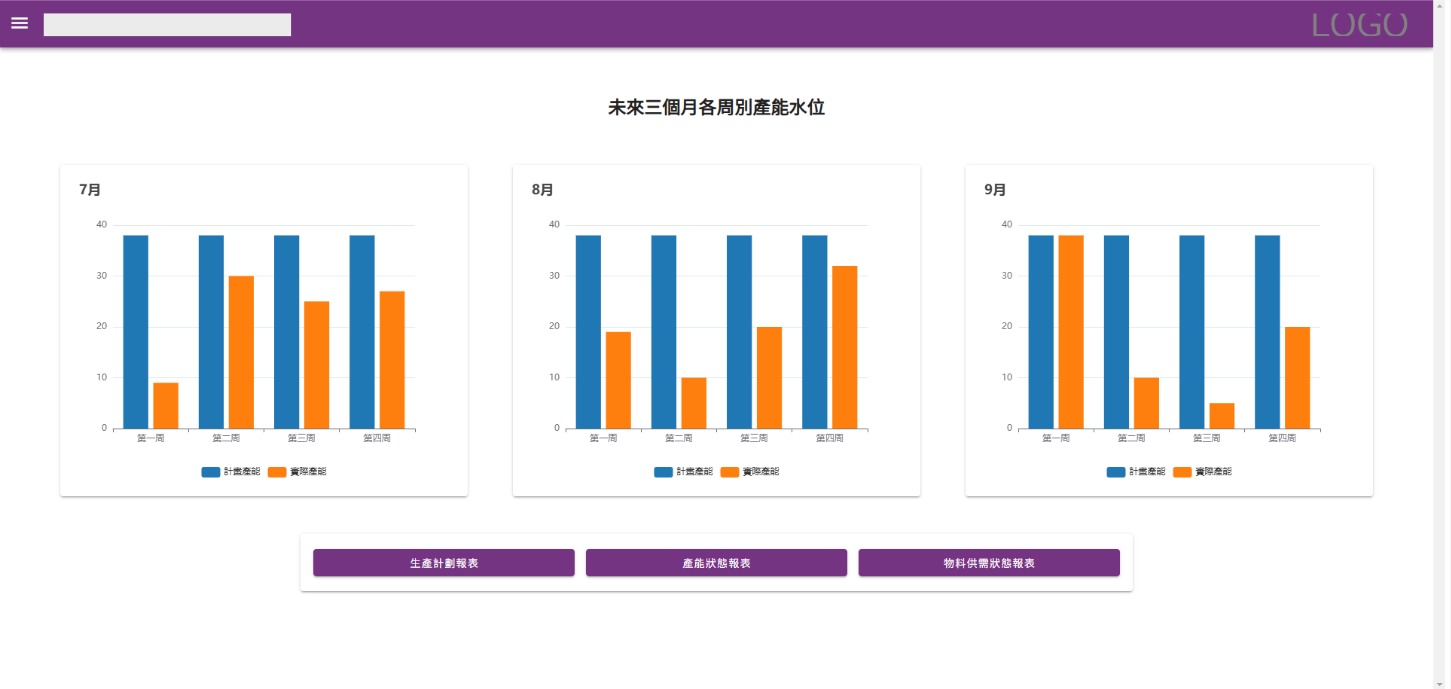
Task: Click the header title input box
Action: 167,25
